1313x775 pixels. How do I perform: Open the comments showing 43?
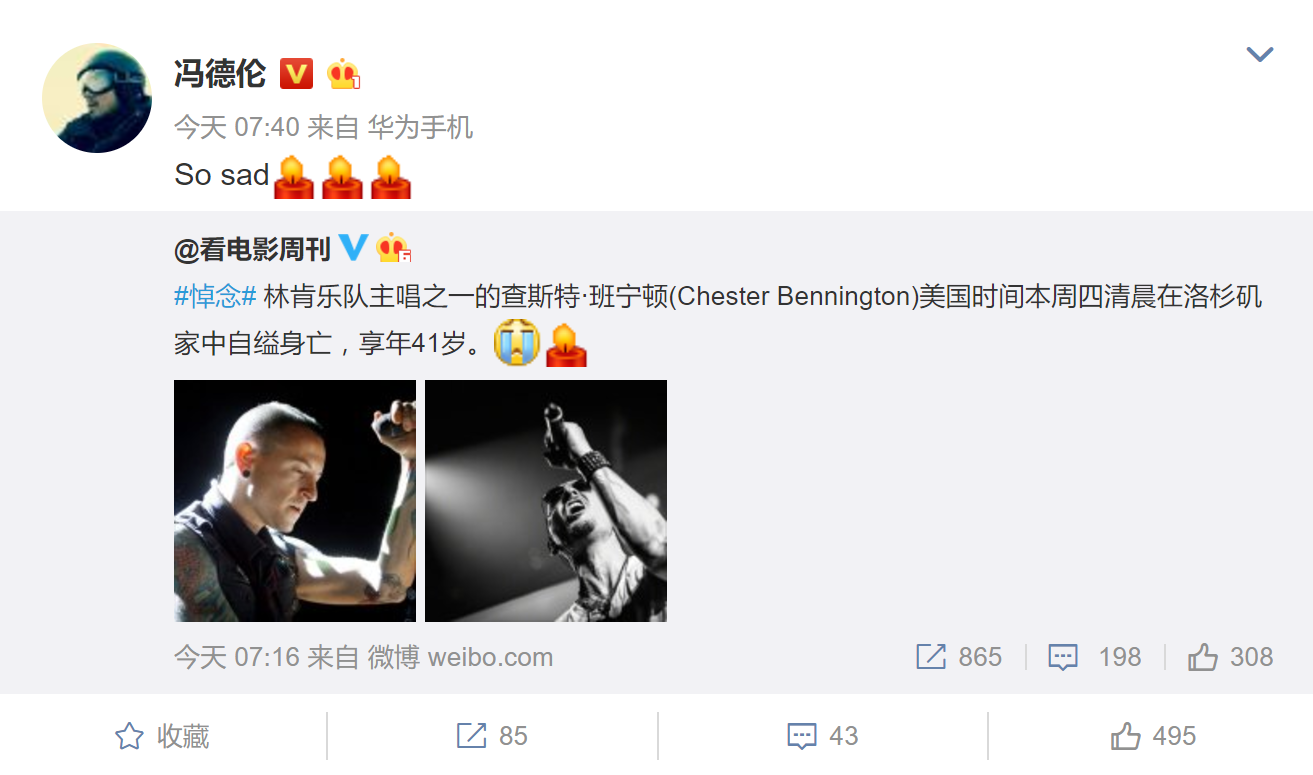[x=822, y=737]
